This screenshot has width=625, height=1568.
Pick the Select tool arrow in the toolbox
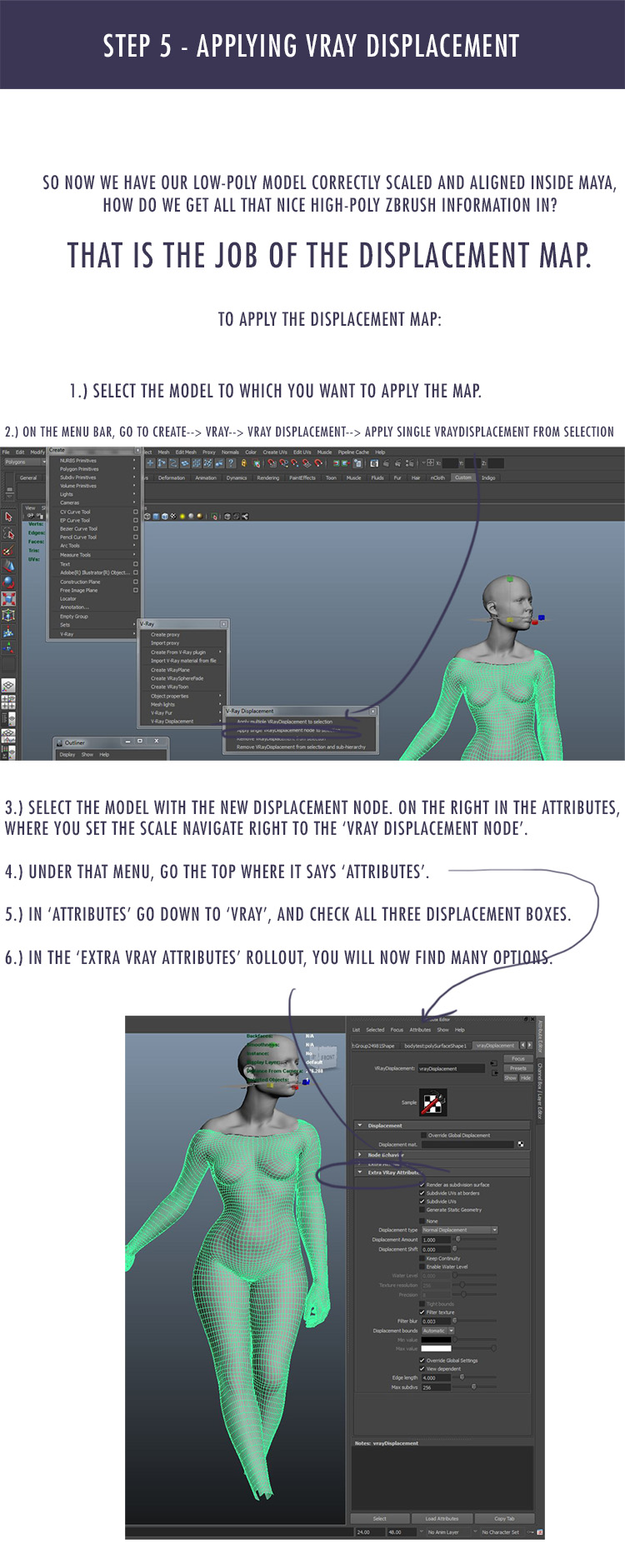(x=8, y=517)
